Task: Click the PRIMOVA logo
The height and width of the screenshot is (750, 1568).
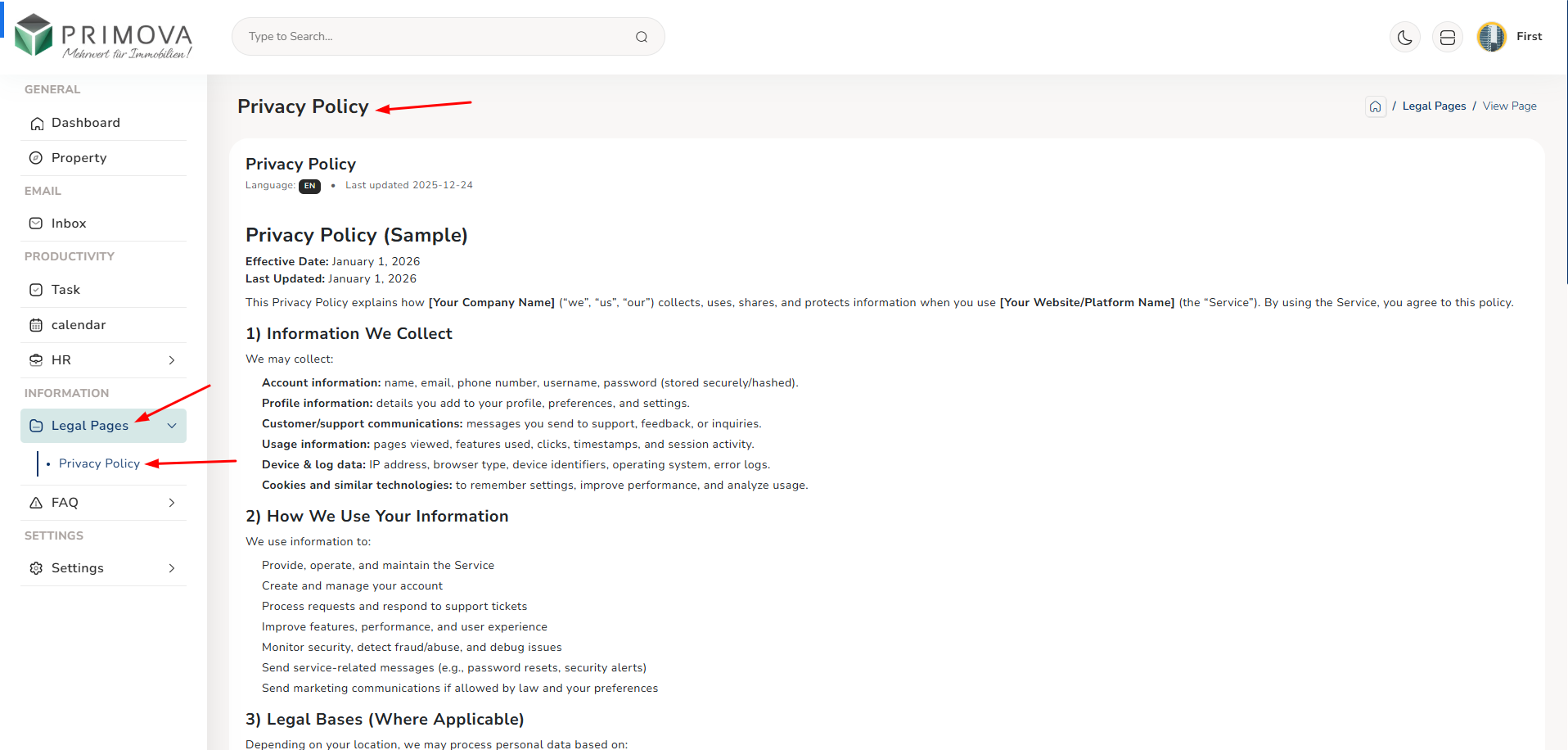Action: coord(104,37)
